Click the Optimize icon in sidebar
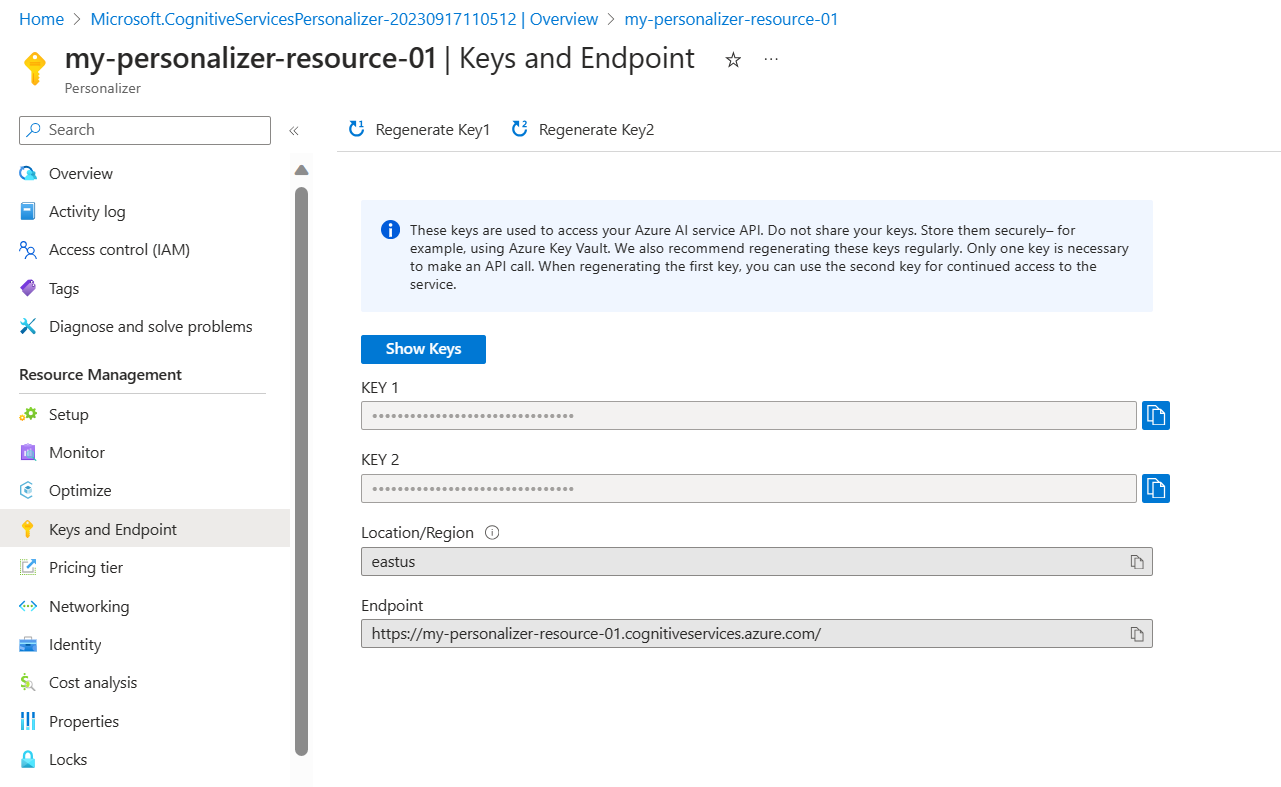 point(28,491)
